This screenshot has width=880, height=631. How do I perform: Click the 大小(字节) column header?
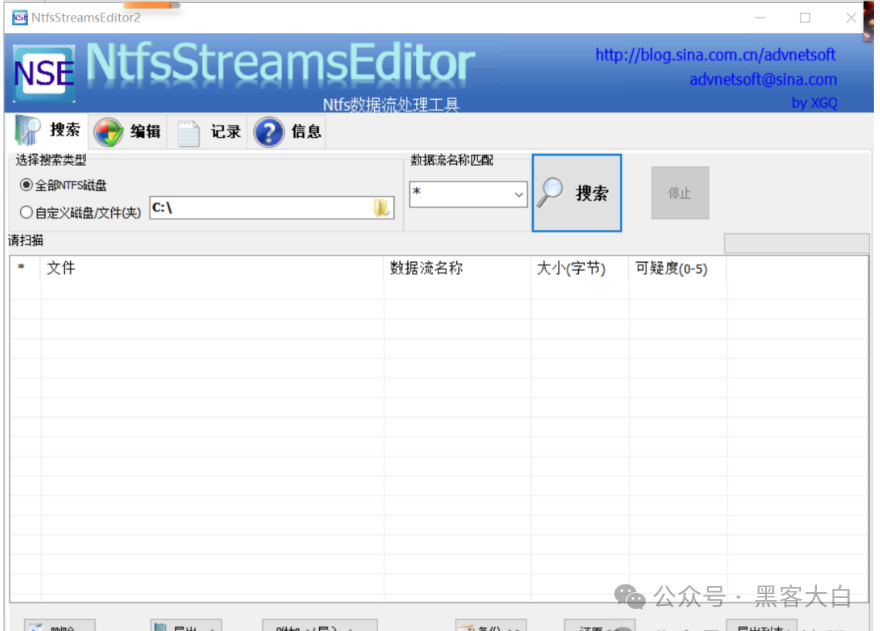click(580, 268)
